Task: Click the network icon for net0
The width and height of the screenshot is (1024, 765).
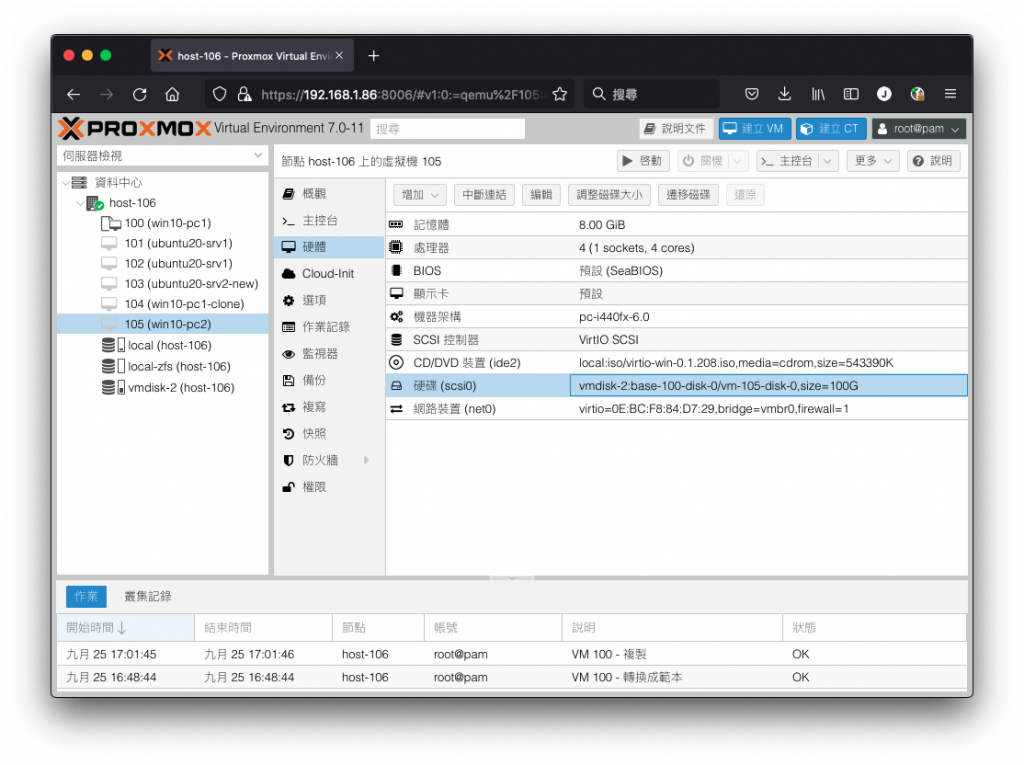Action: click(396, 408)
